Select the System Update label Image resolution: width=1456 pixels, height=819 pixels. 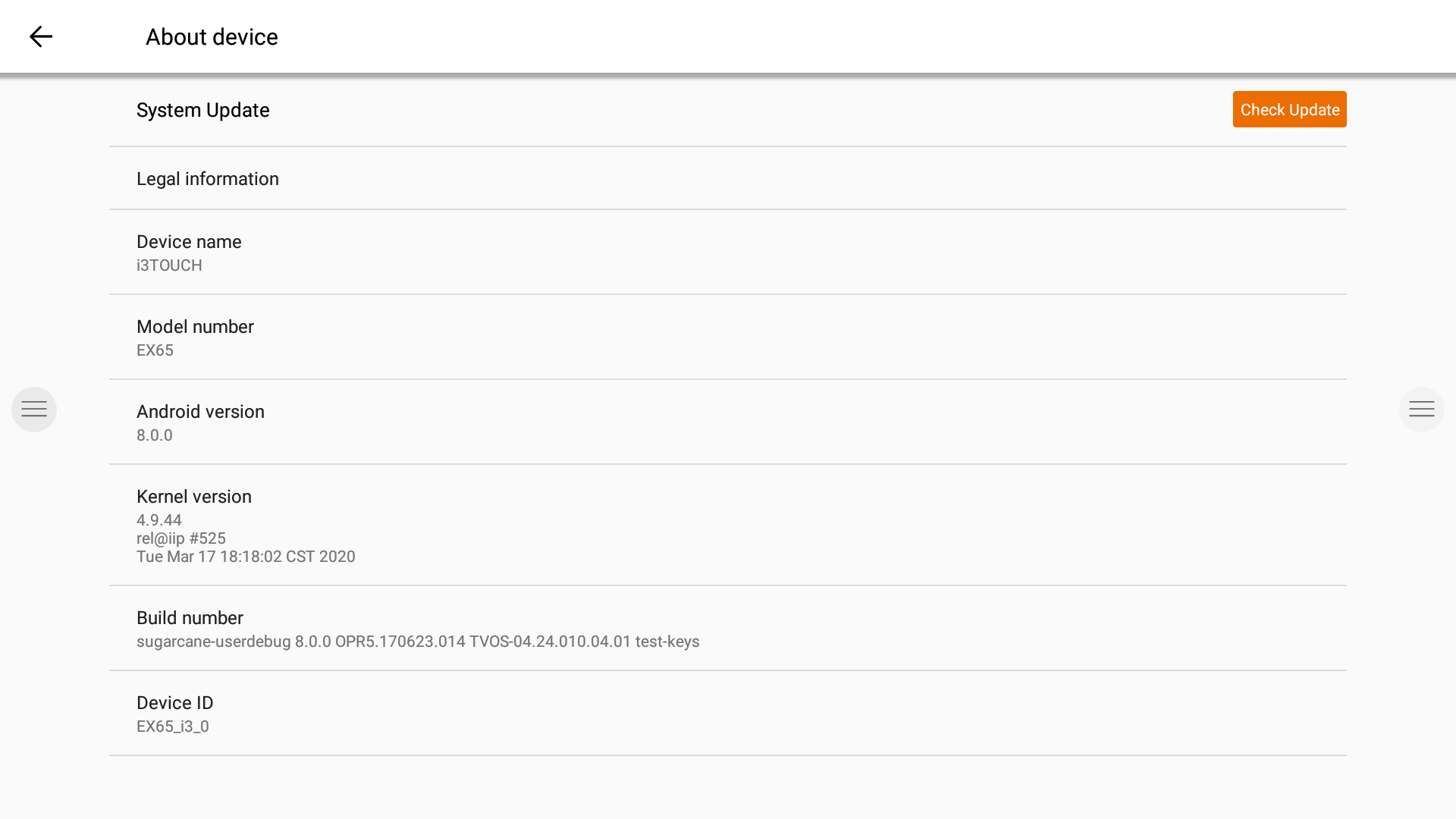(202, 110)
